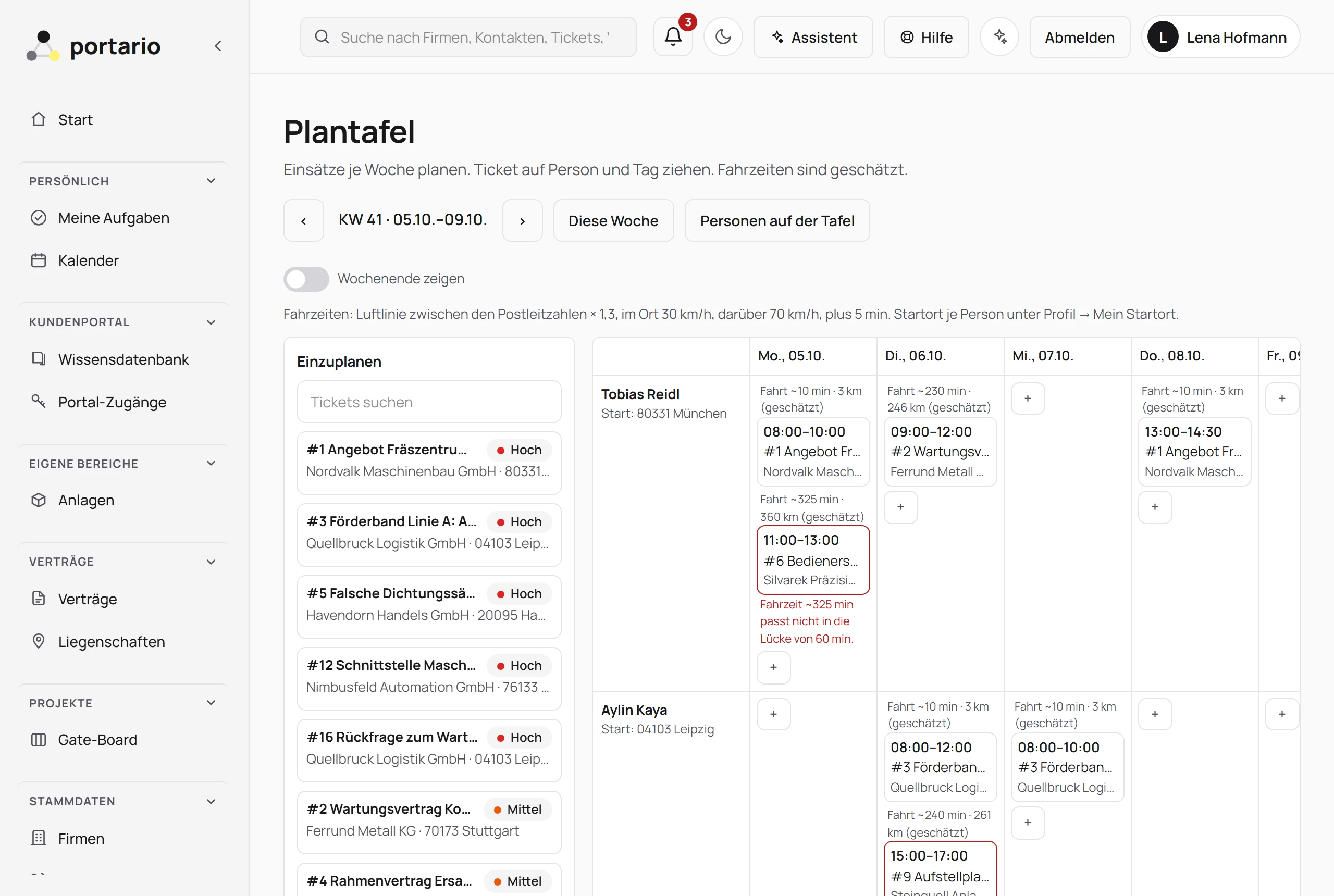The width and height of the screenshot is (1334, 896).
Task: Open Personen auf der Tafel
Action: 777,220
